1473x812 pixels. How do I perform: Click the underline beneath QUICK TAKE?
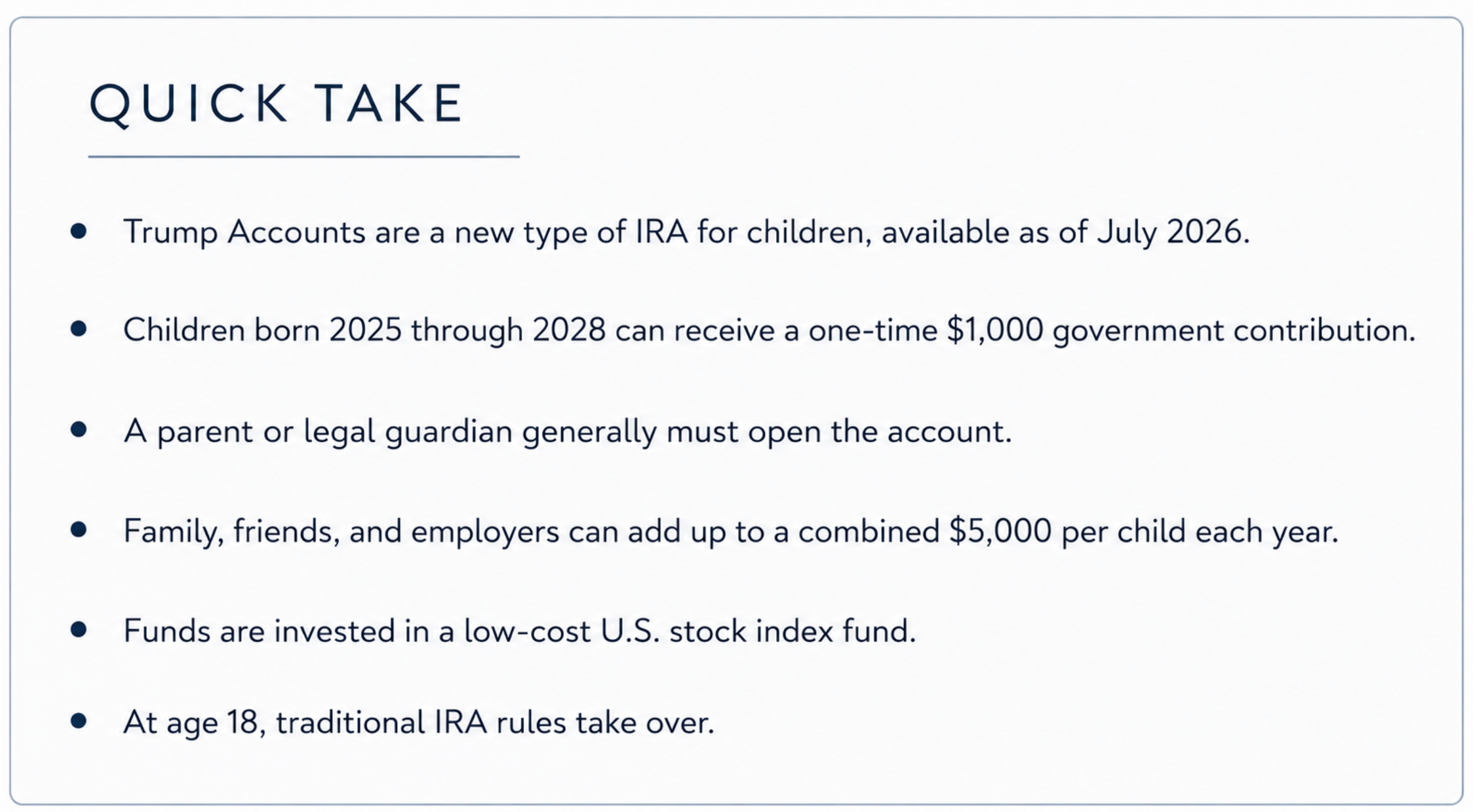click(304, 157)
